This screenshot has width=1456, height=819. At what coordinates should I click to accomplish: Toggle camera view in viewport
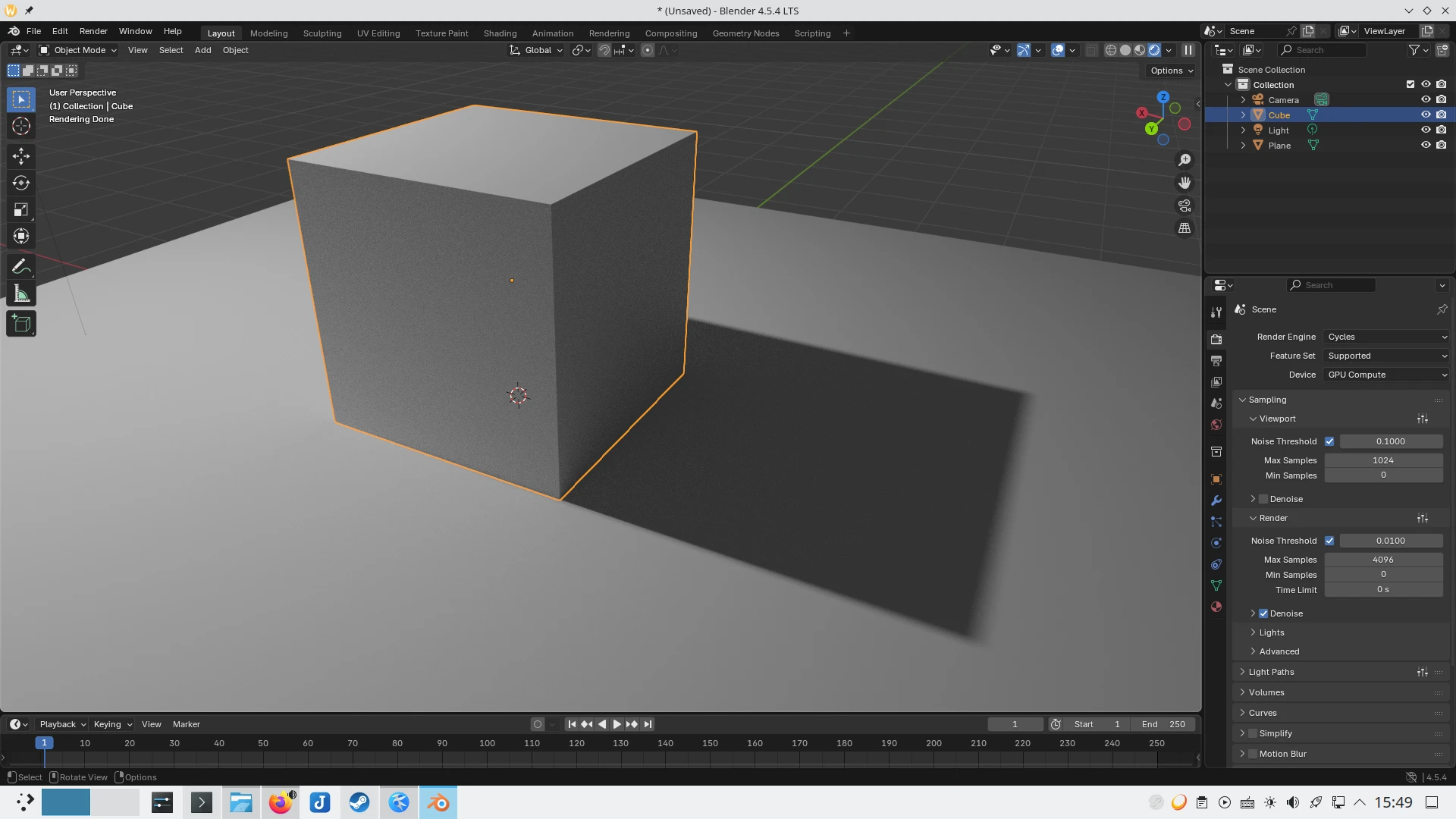(1185, 206)
